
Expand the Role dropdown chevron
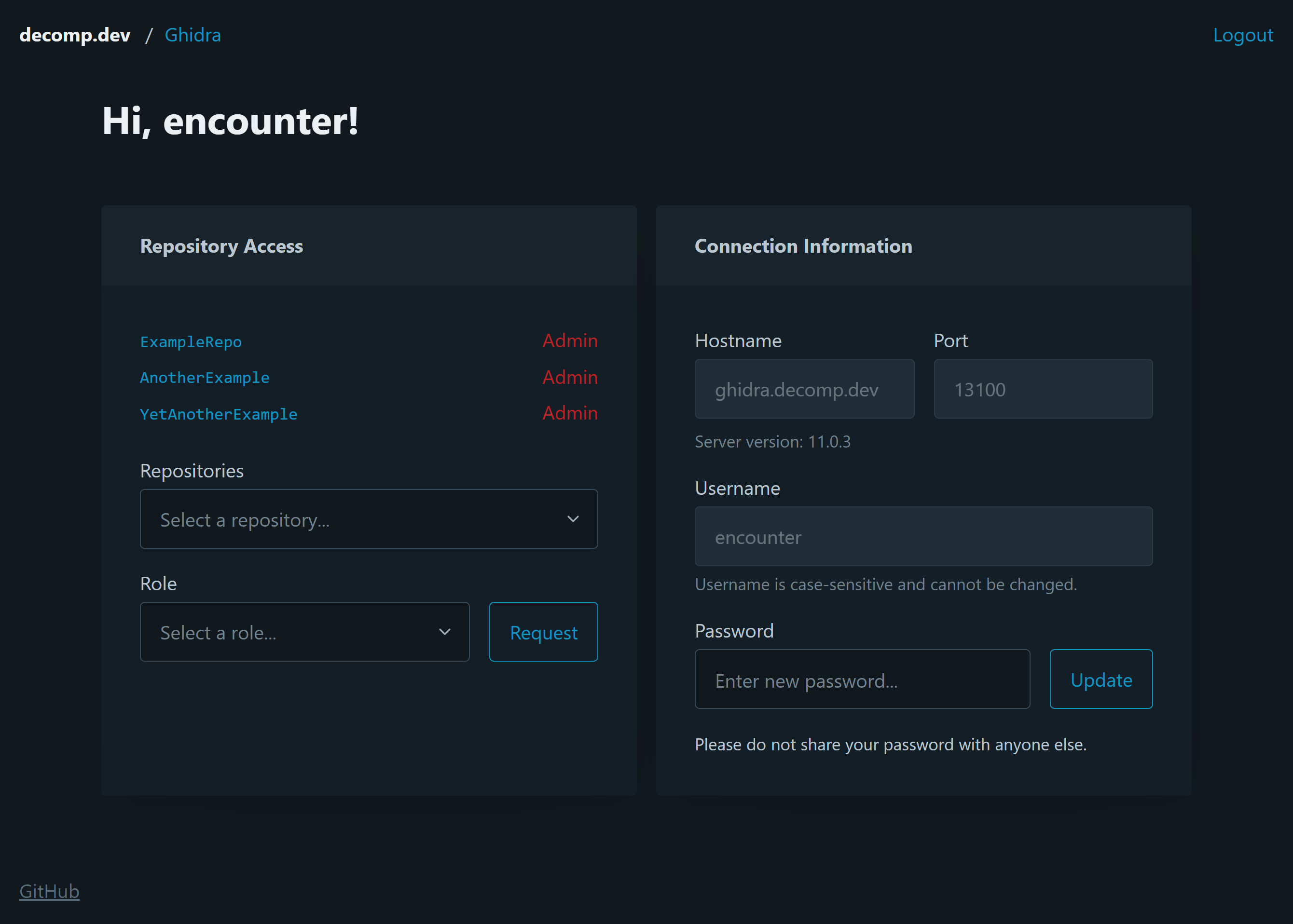pyautogui.click(x=444, y=632)
